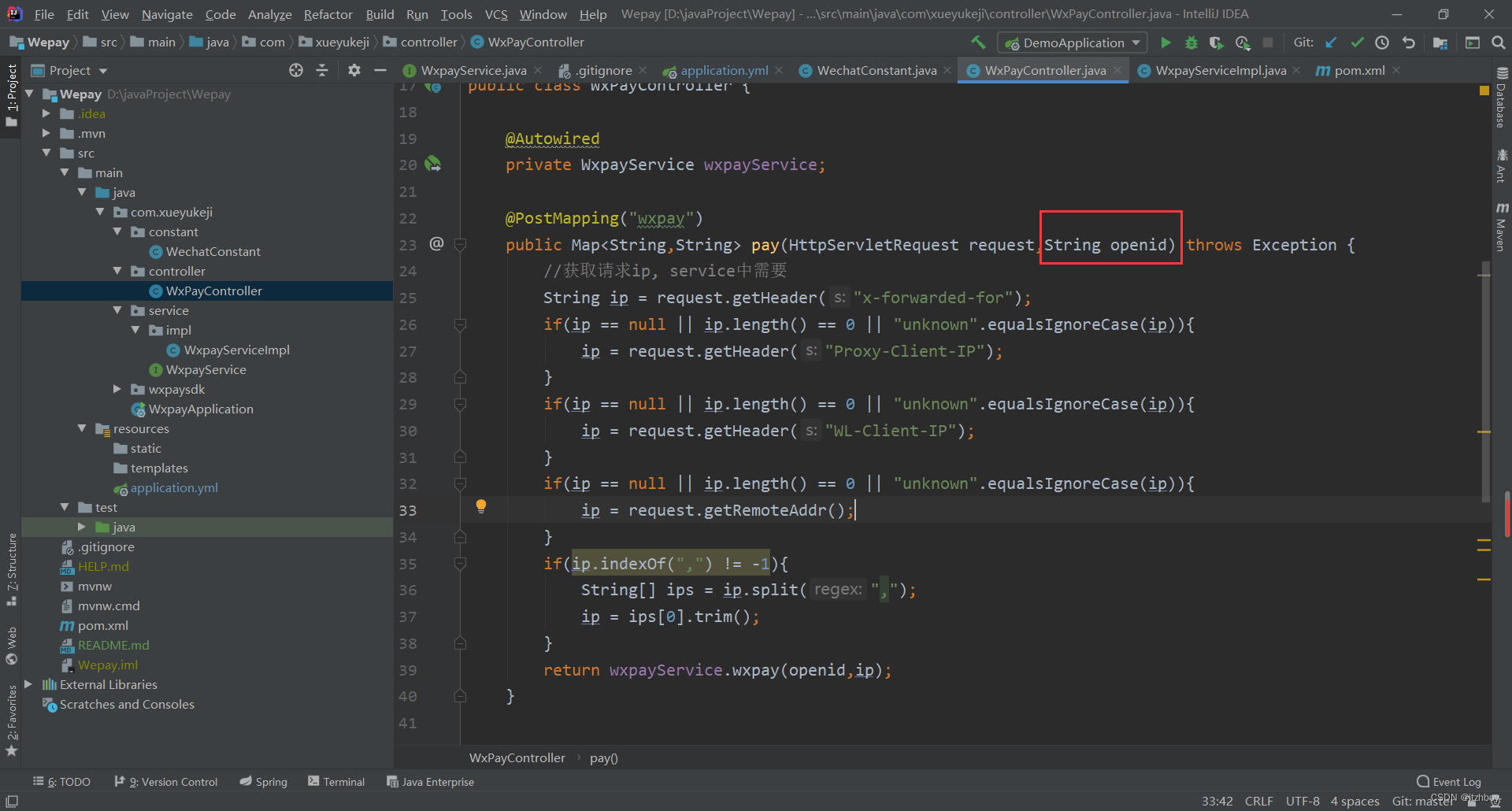
Task: Show Git history using the clock icon
Action: [x=1382, y=43]
